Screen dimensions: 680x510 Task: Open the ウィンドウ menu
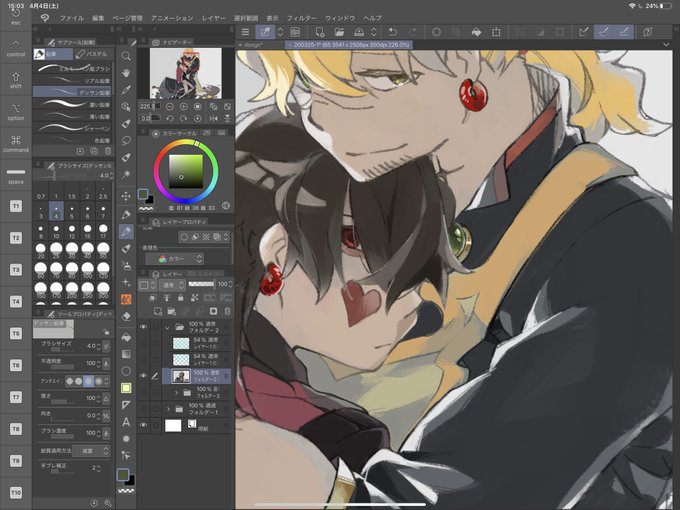pyautogui.click(x=340, y=18)
